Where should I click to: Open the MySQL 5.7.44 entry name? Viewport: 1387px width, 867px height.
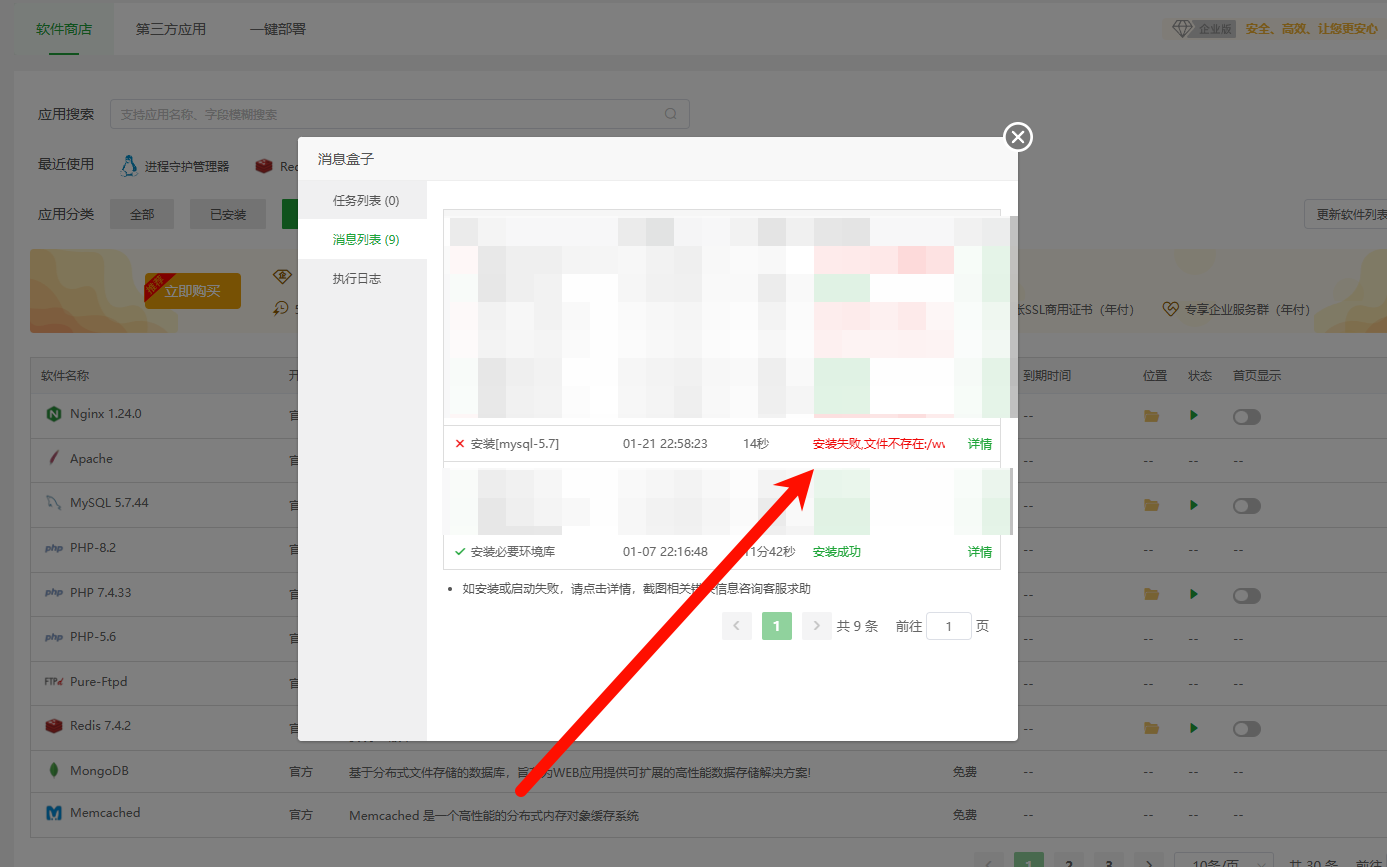[x=109, y=503]
